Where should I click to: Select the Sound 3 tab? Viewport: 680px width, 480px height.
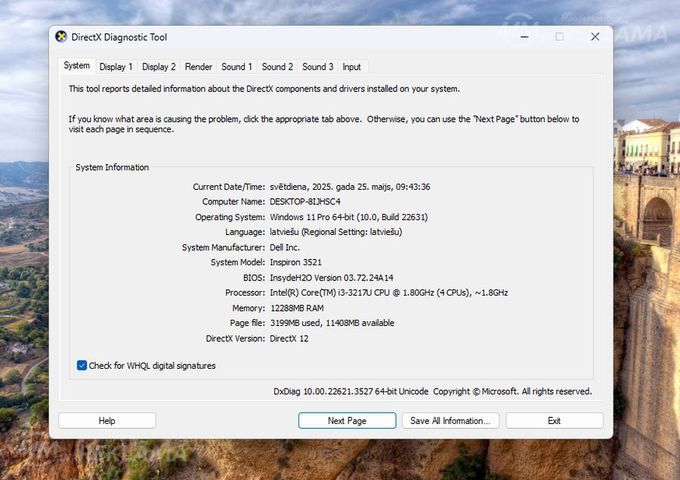click(x=317, y=67)
